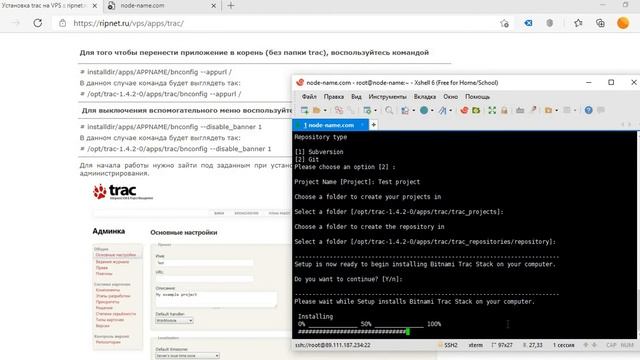Launch Xftp red swirl icon in Xshell toolbar
The image size is (640, 360).
click(x=464, y=110)
